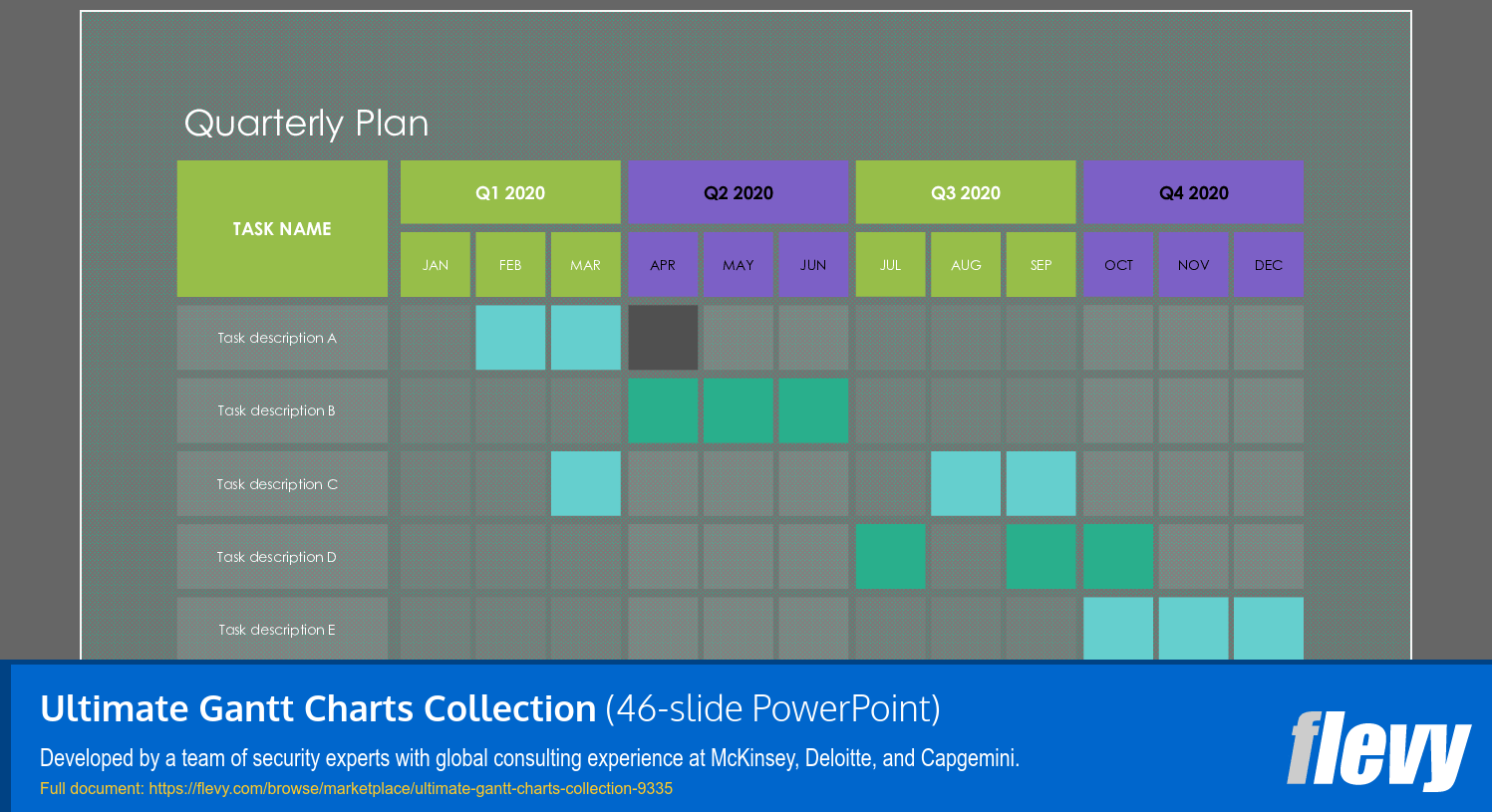Select the Task description E row label

(x=282, y=629)
